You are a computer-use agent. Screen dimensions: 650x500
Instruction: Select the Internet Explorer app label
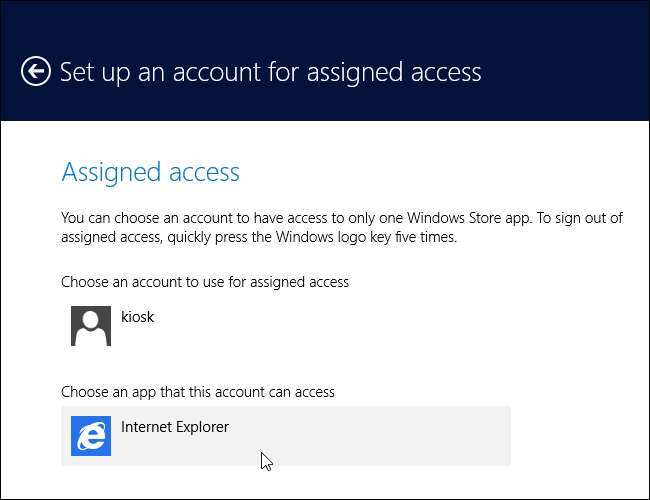point(175,427)
